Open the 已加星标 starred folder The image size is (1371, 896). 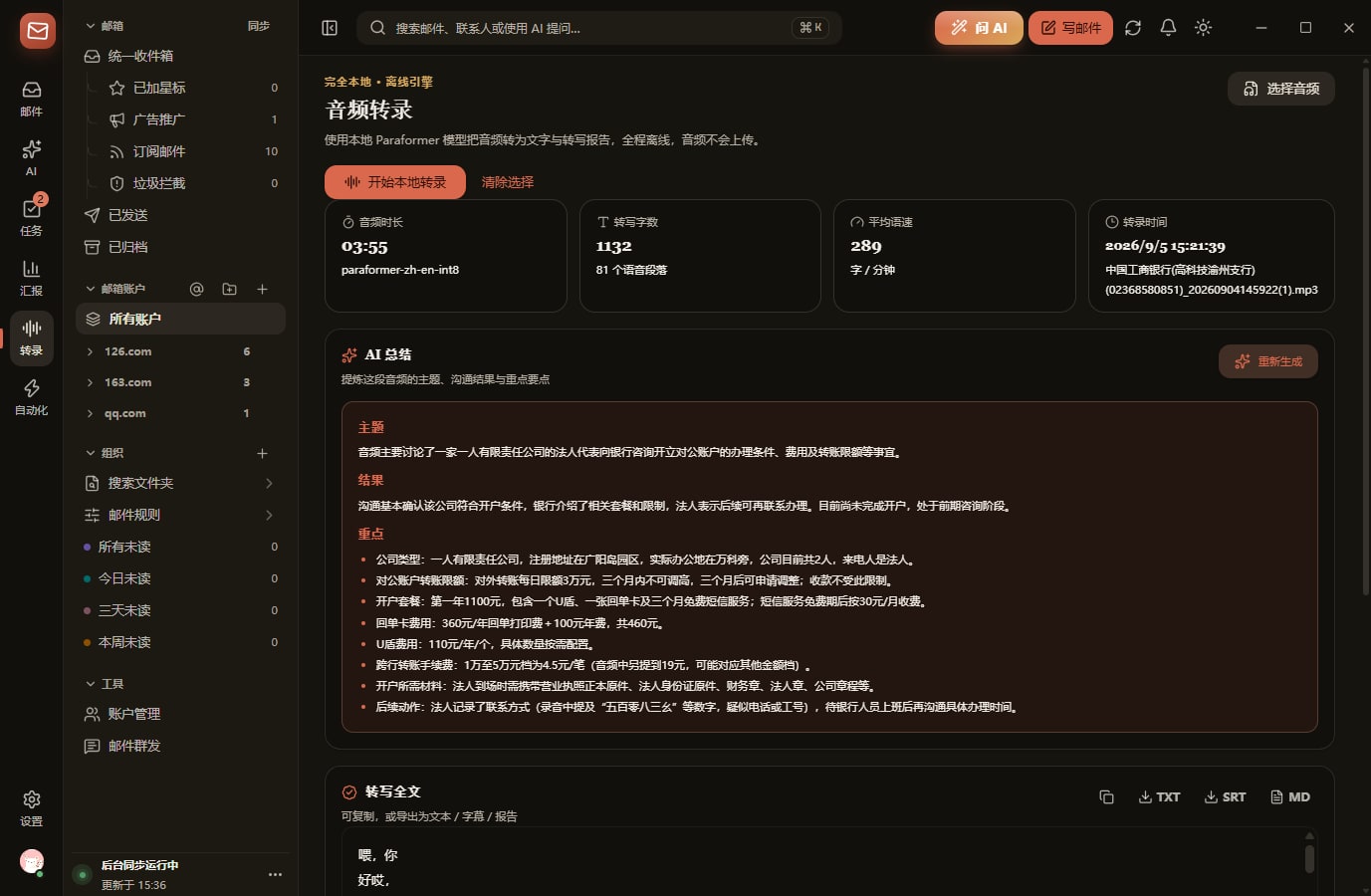tap(193, 88)
